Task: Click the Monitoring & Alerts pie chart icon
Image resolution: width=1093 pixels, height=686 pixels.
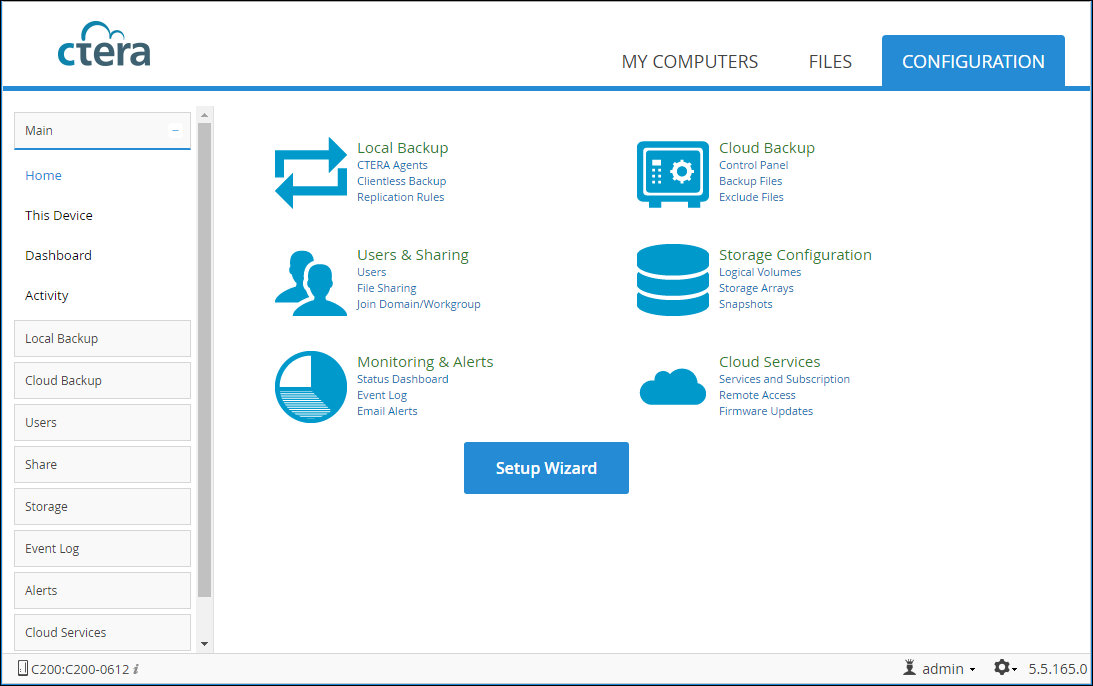Action: tap(310, 387)
